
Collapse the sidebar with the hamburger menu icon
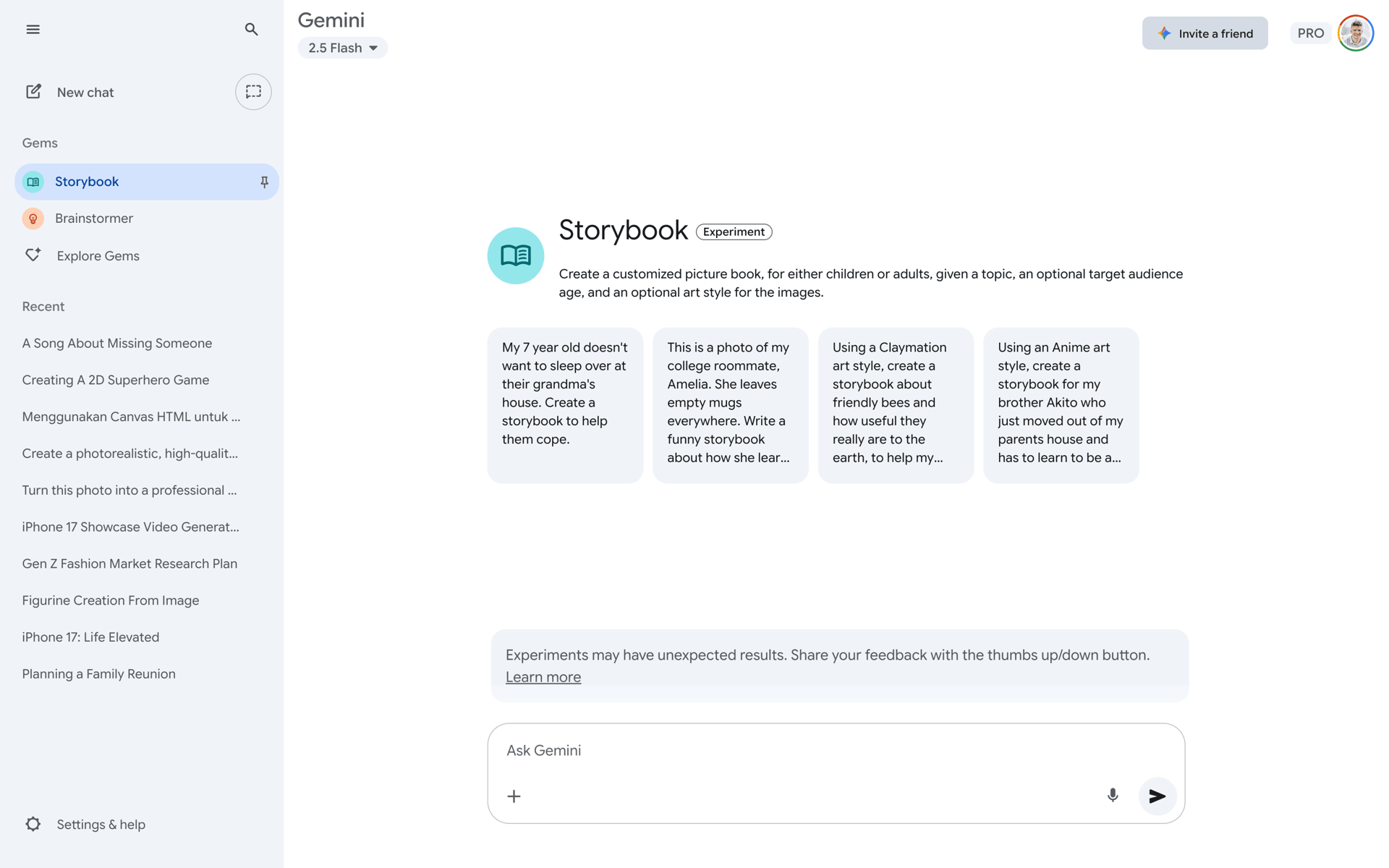tap(33, 30)
